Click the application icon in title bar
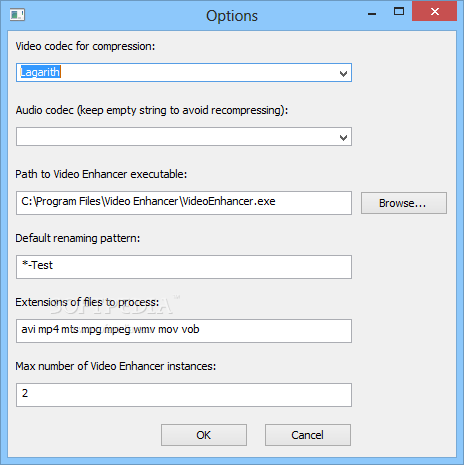This screenshot has height=465, width=464. [17, 15]
